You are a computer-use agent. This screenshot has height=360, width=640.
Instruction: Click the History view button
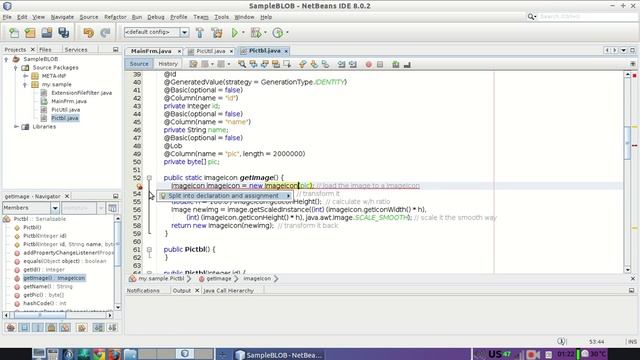(168, 64)
